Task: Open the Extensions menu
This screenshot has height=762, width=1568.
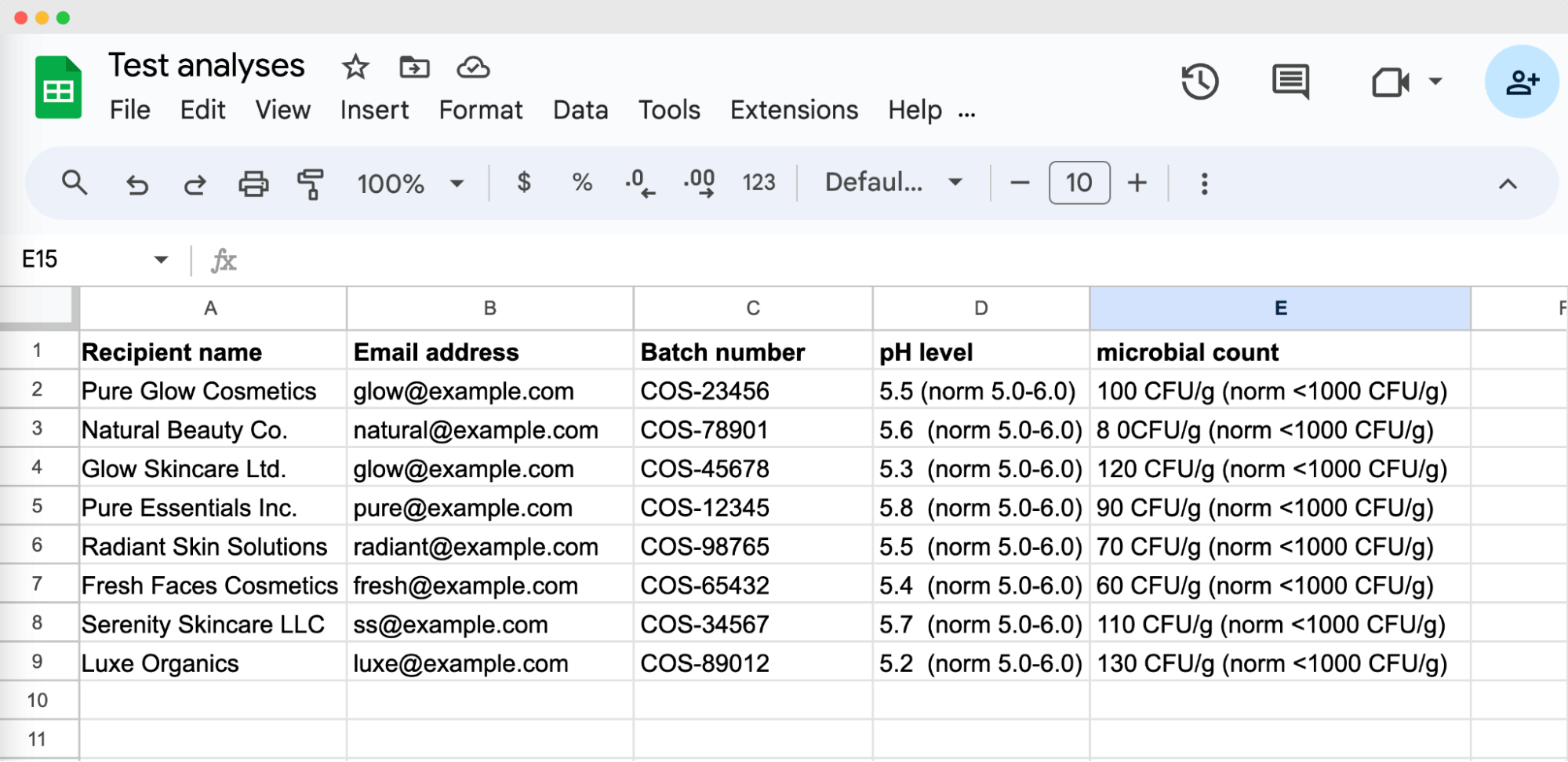Action: pos(794,110)
